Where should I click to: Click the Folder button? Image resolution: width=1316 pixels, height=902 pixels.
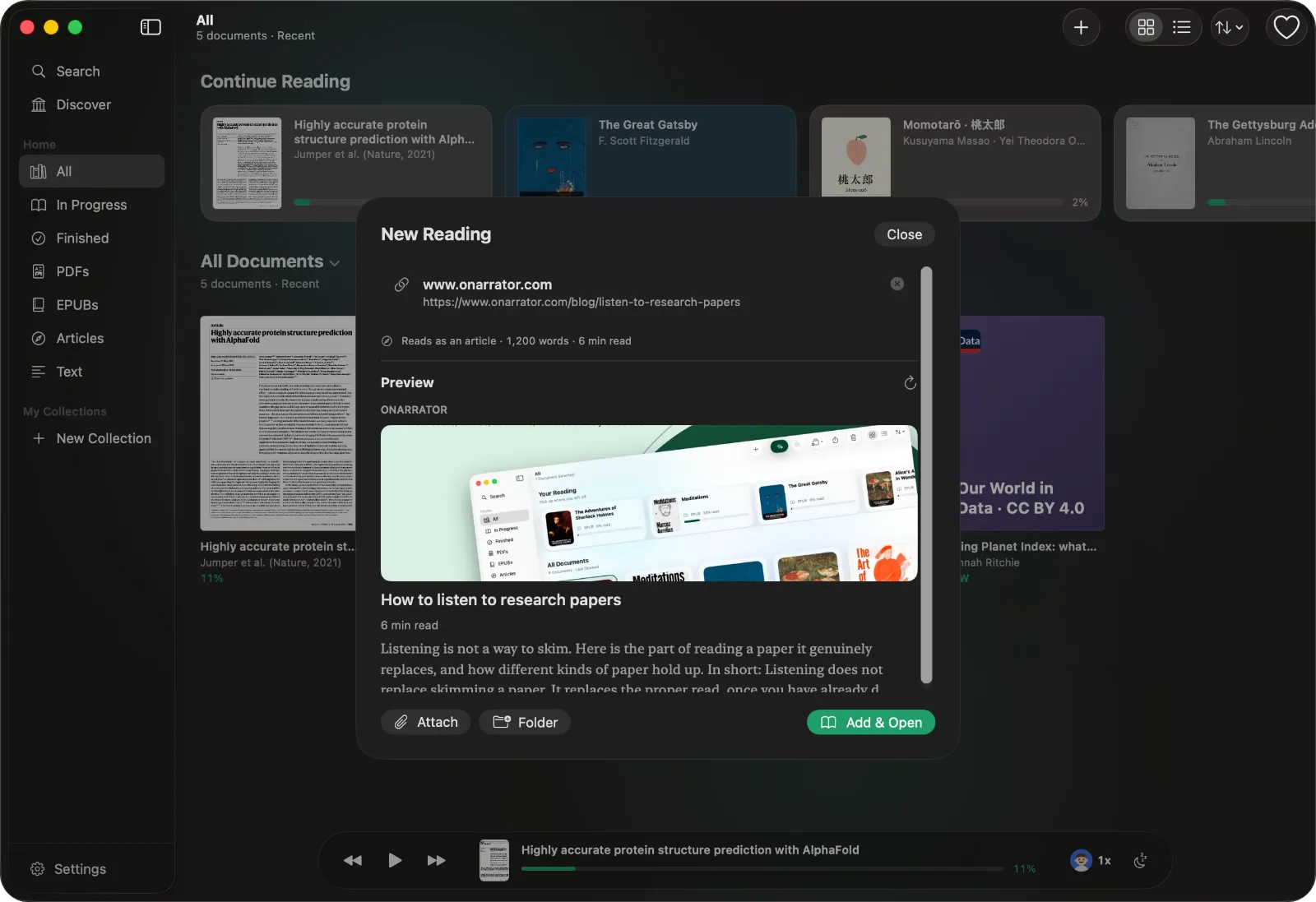(x=525, y=722)
